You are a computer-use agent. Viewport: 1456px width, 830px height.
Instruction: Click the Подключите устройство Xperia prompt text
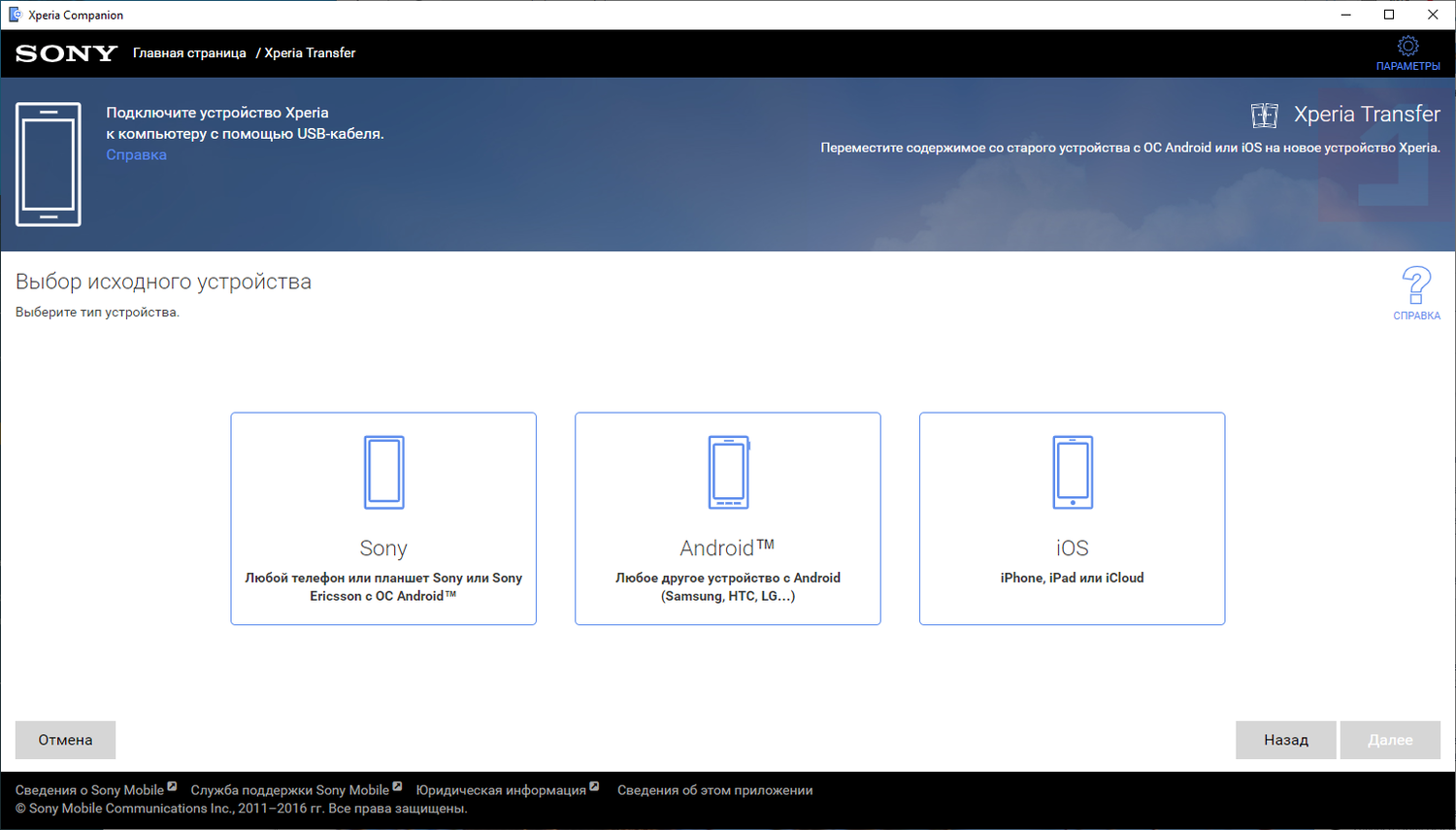coord(245,123)
